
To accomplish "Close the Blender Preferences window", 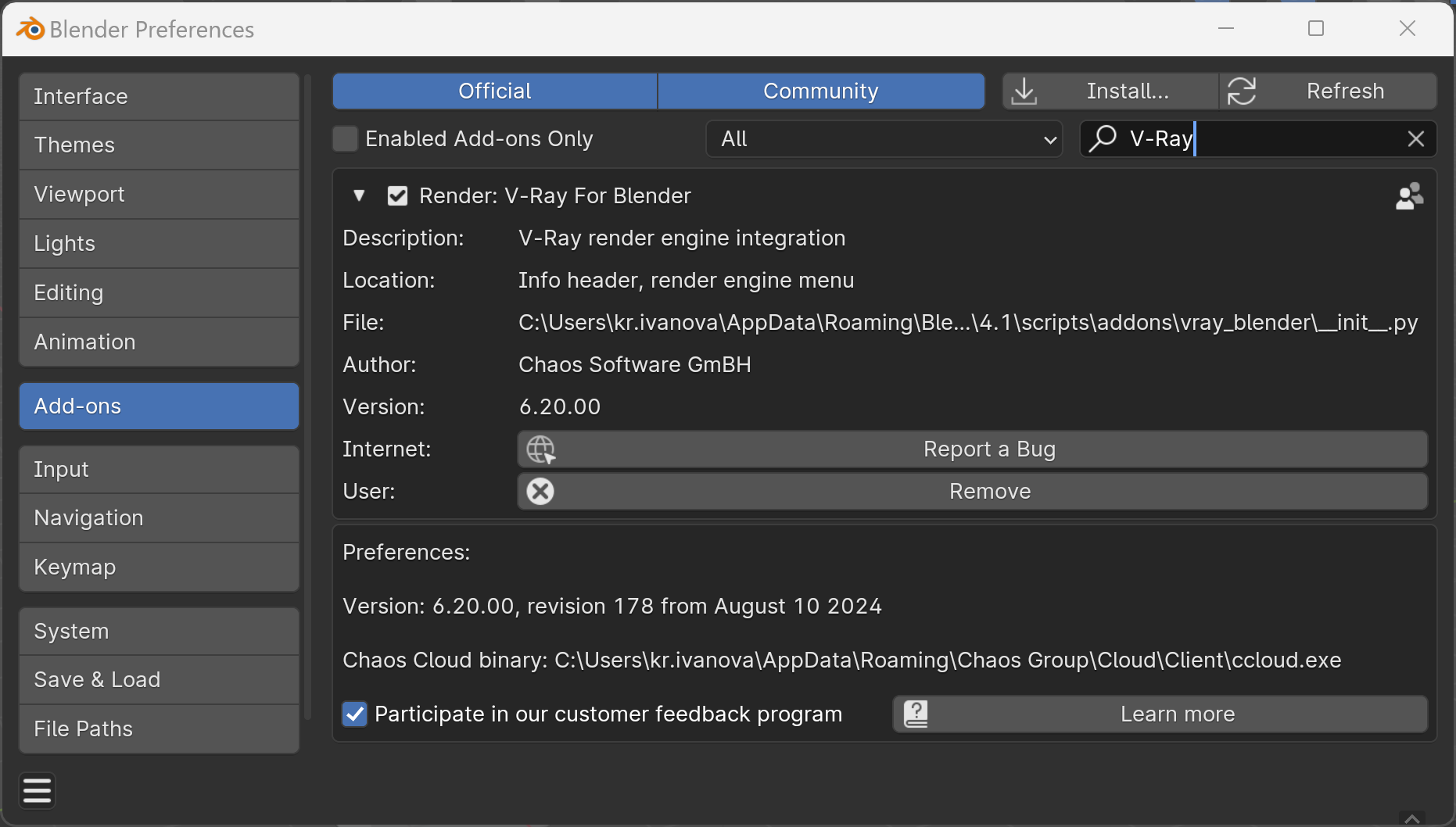I will coord(1408,29).
